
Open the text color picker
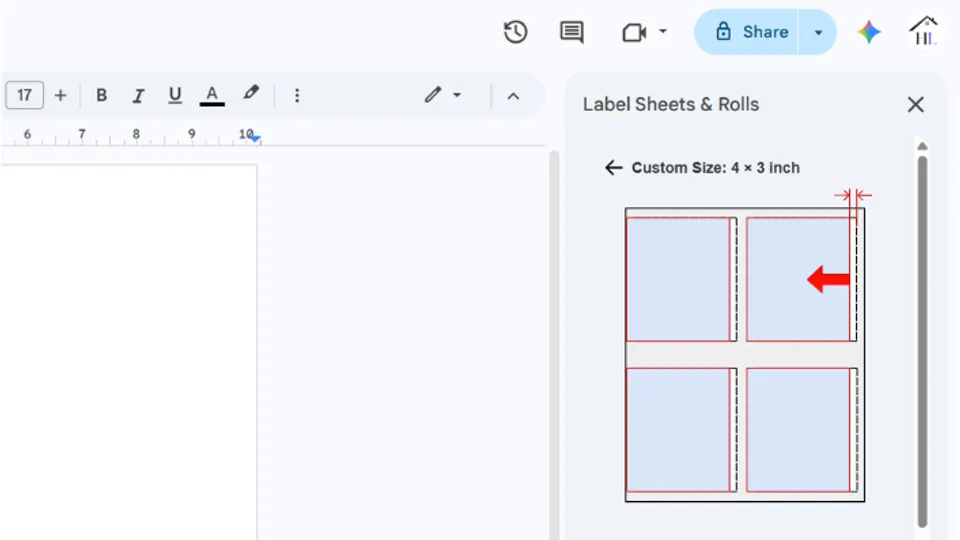pyautogui.click(x=212, y=95)
